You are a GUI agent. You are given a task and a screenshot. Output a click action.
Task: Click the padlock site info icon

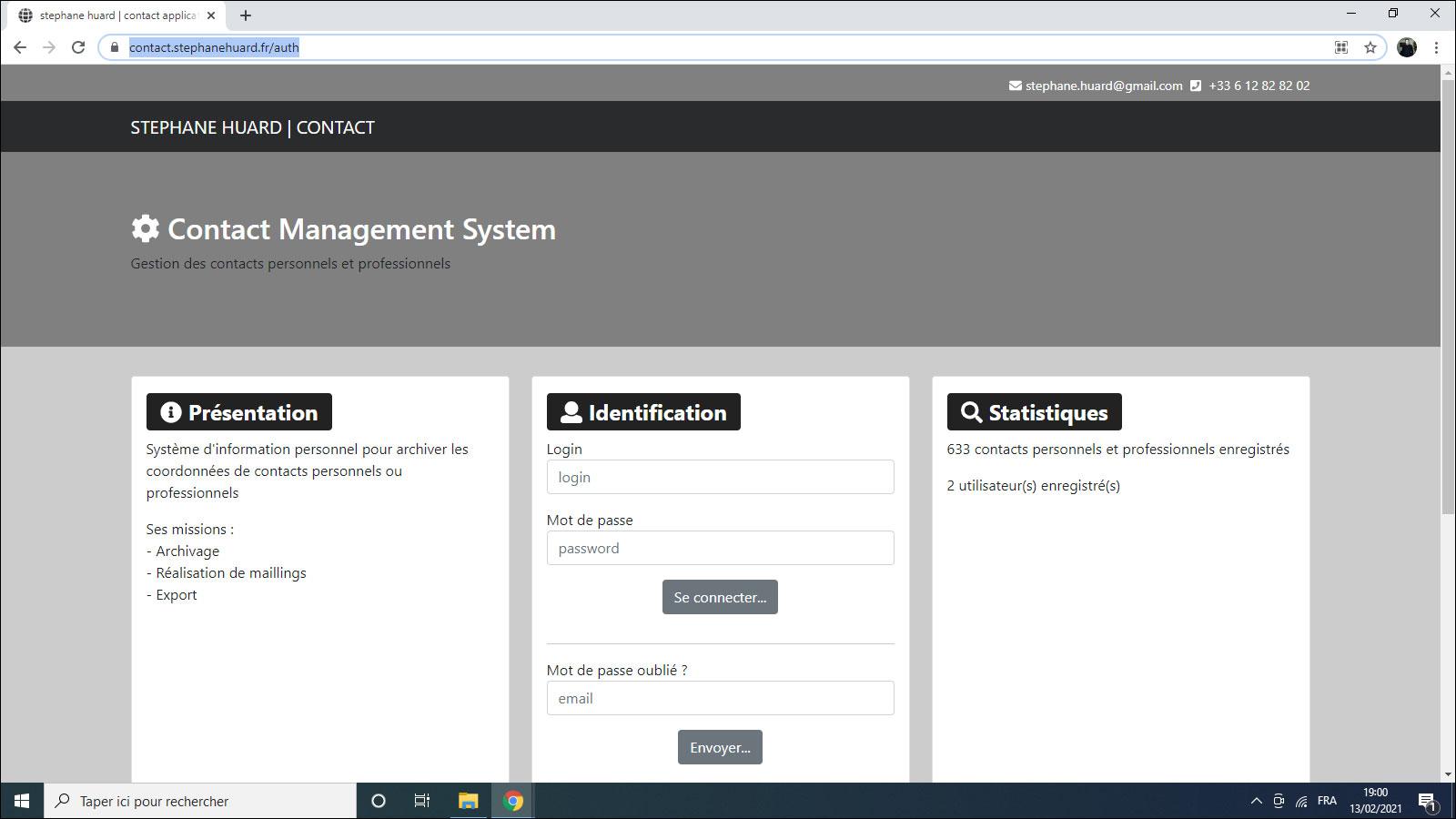pyautogui.click(x=114, y=47)
